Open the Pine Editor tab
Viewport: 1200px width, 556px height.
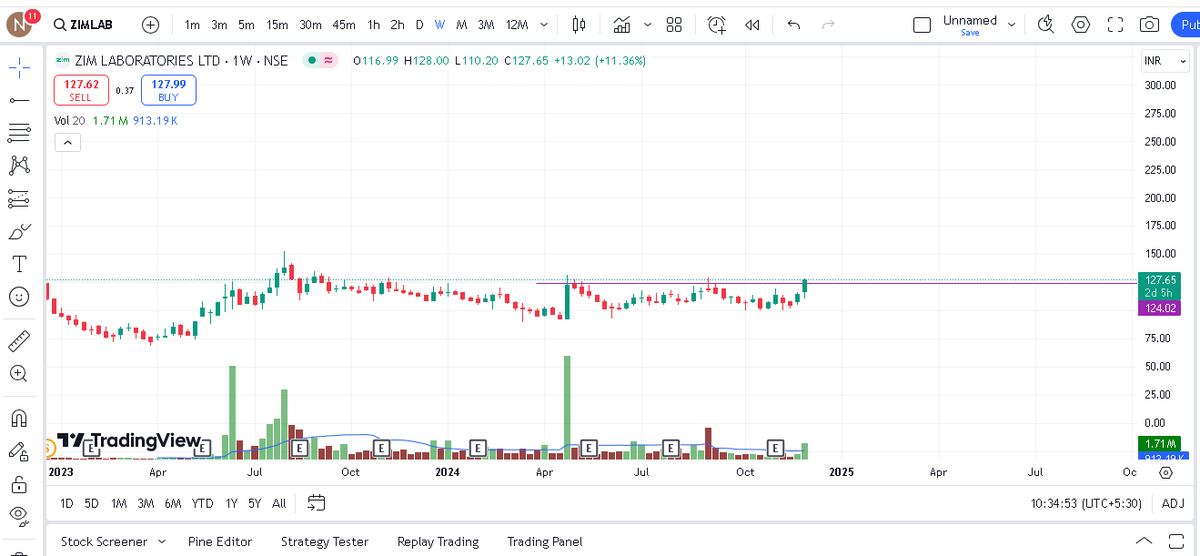tap(220, 541)
